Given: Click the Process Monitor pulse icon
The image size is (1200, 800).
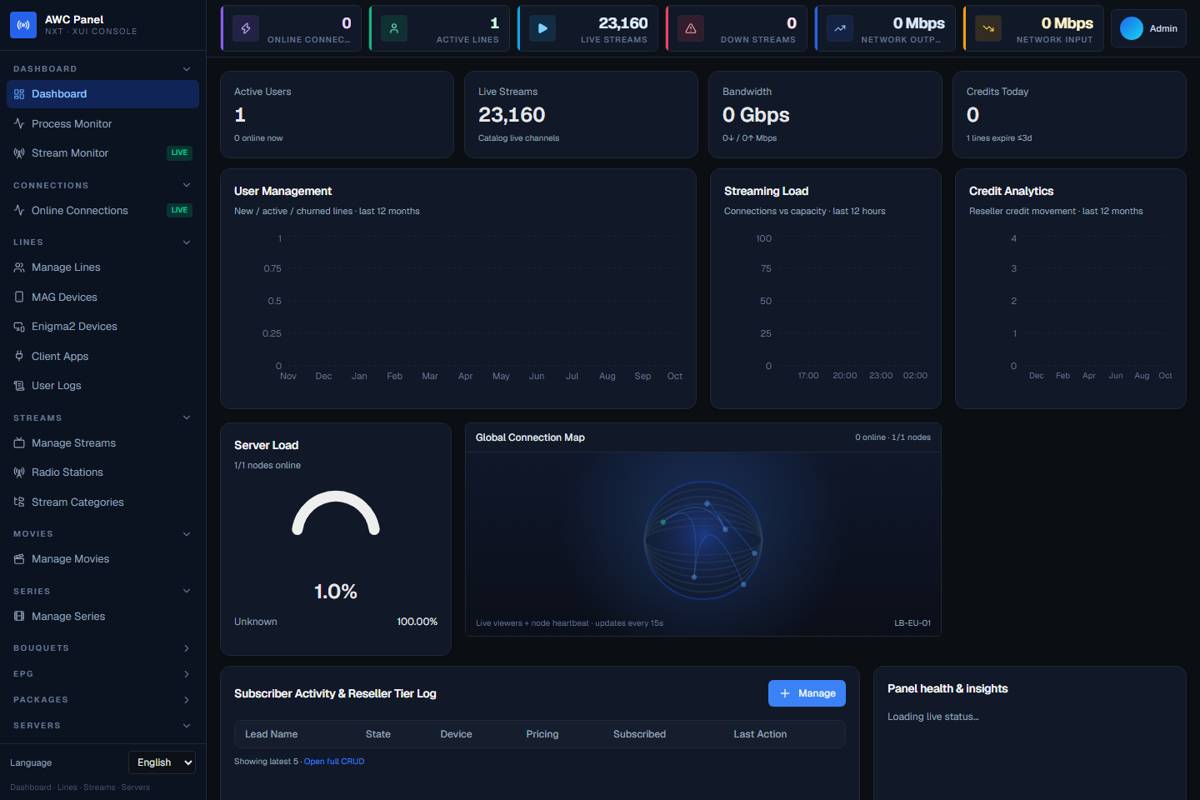Looking at the screenshot, I should pyautogui.click(x=19, y=124).
